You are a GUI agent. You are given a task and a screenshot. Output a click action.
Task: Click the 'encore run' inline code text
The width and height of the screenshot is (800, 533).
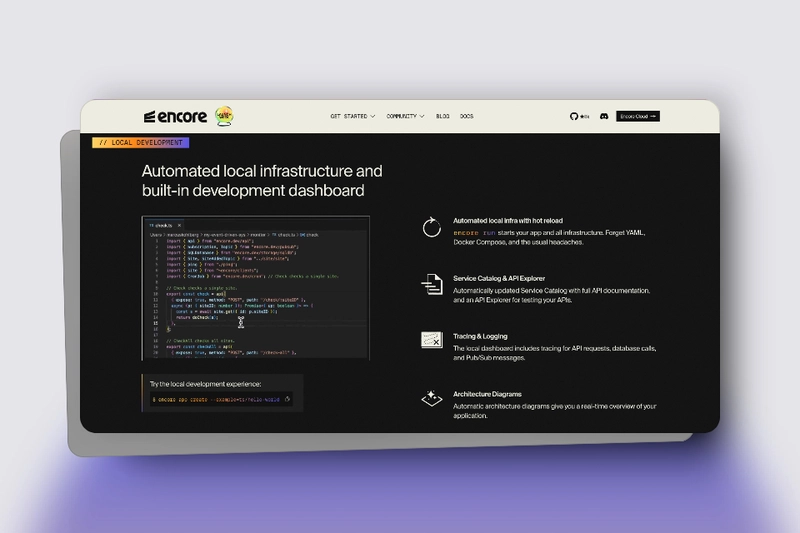tap(474, 233)
